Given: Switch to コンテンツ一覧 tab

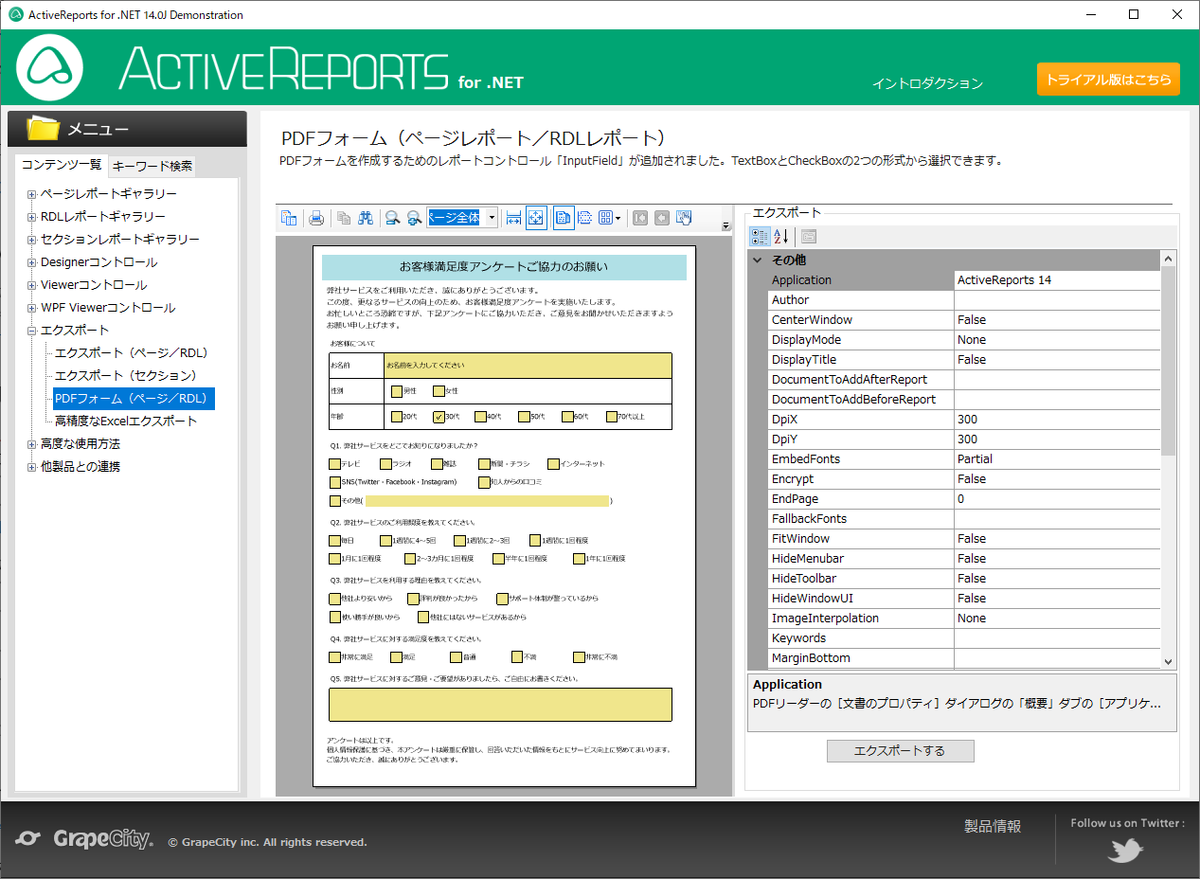Looking at the screenshot, I should 62,165.
